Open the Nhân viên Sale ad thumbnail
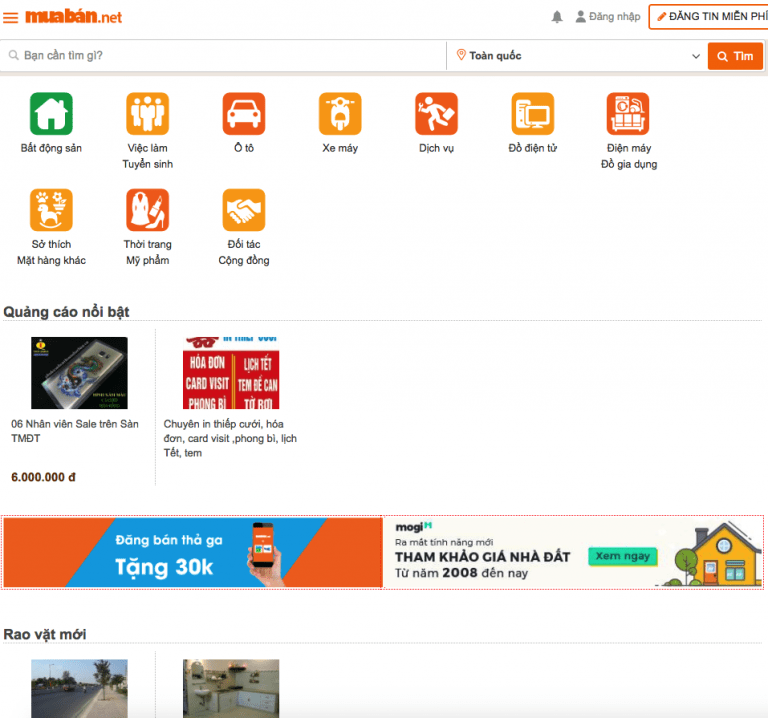768x718 pixels. 79,373
